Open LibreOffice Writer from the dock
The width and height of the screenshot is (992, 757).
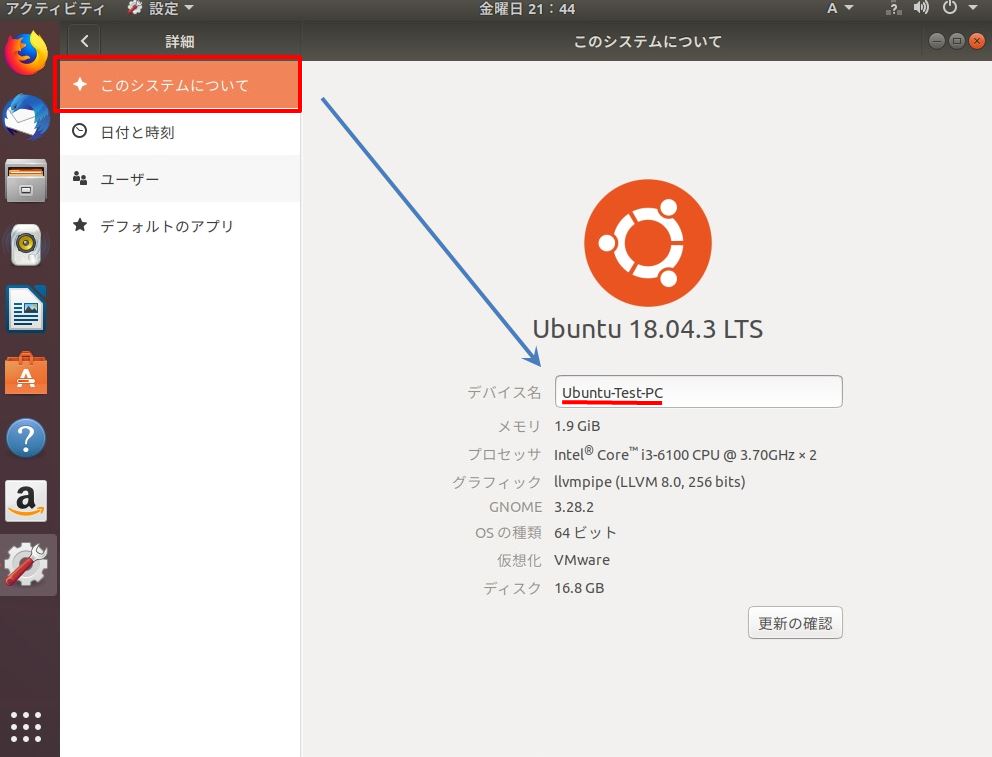pyautogui.click(x=27, y=309)
